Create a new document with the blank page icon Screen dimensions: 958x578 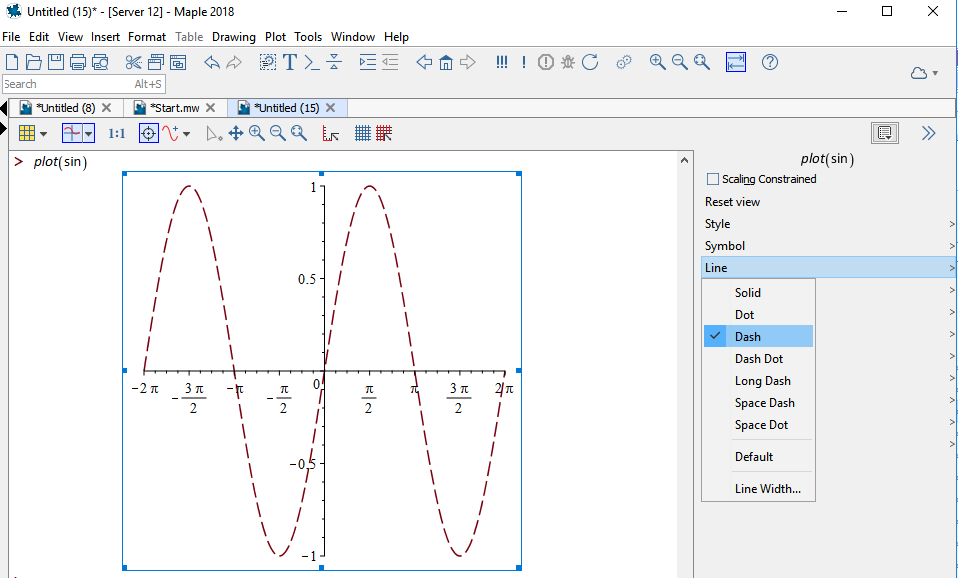(x=12, y=62)
